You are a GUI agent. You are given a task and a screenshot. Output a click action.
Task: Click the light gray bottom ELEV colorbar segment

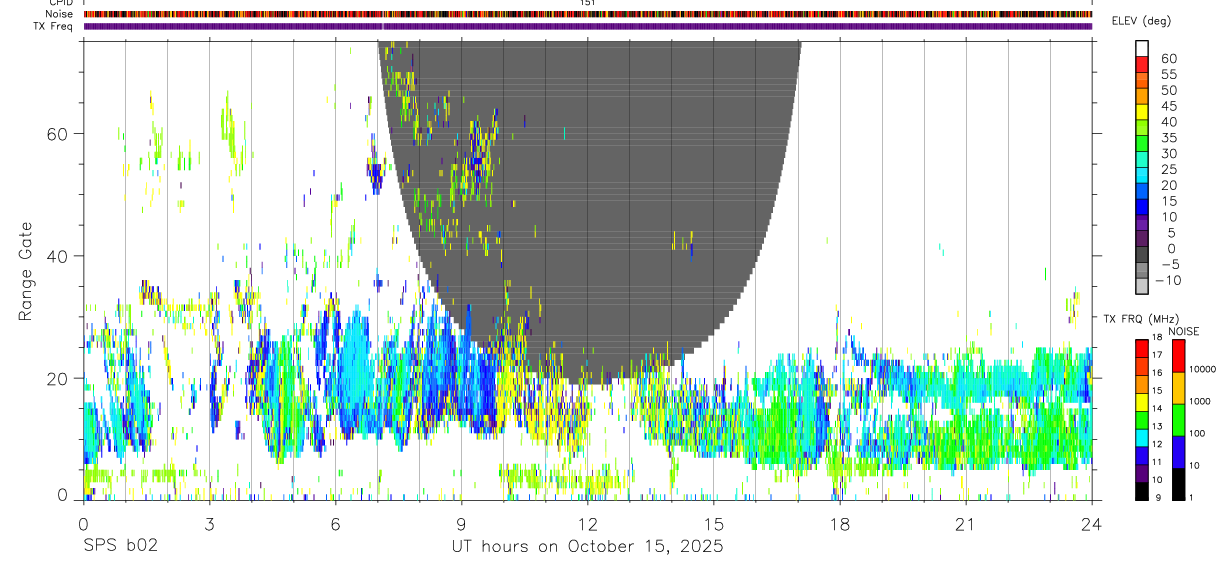1142,285
